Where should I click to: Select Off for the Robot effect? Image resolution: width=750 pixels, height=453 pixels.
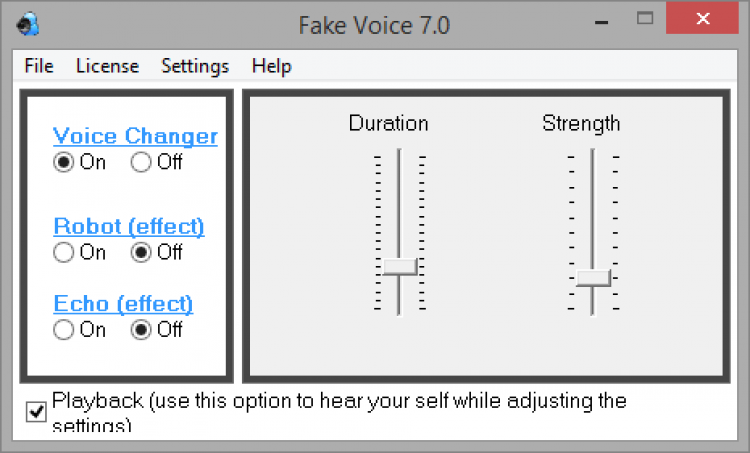(141, 252)
